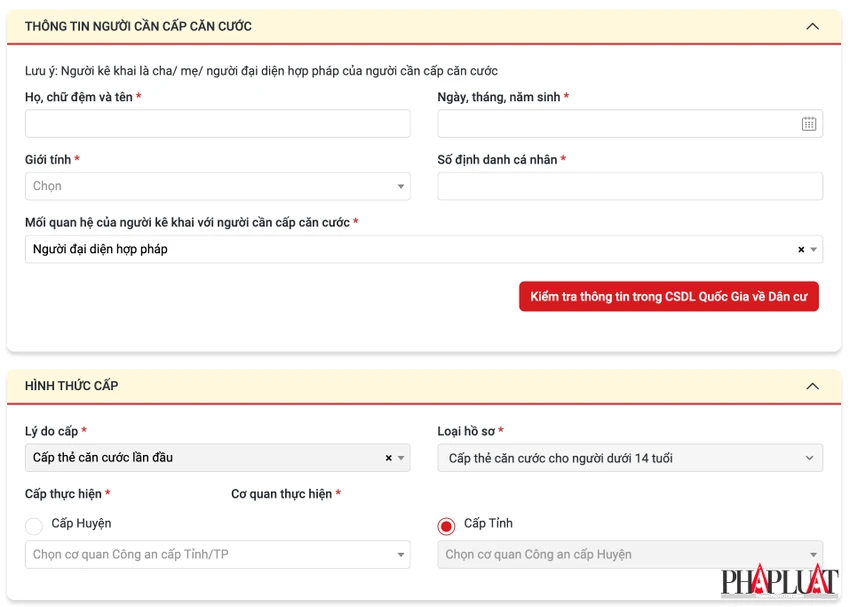
Task: Open 'Chọn cơ quan Công an cấp Tỉnh/TP' dropdown
Action: pos(217,554)
